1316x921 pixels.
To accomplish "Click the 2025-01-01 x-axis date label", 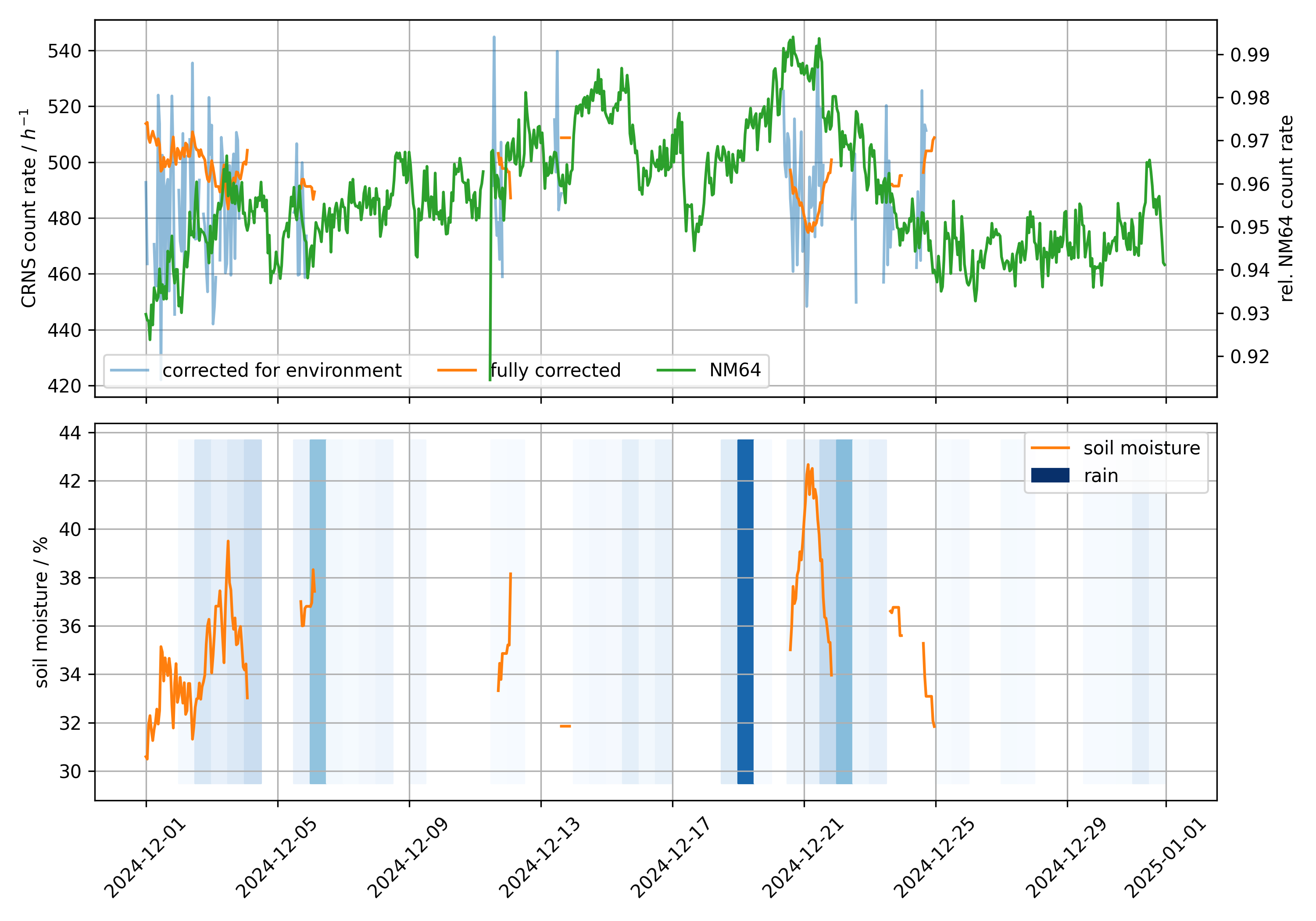I will (x=1166, y=858).
